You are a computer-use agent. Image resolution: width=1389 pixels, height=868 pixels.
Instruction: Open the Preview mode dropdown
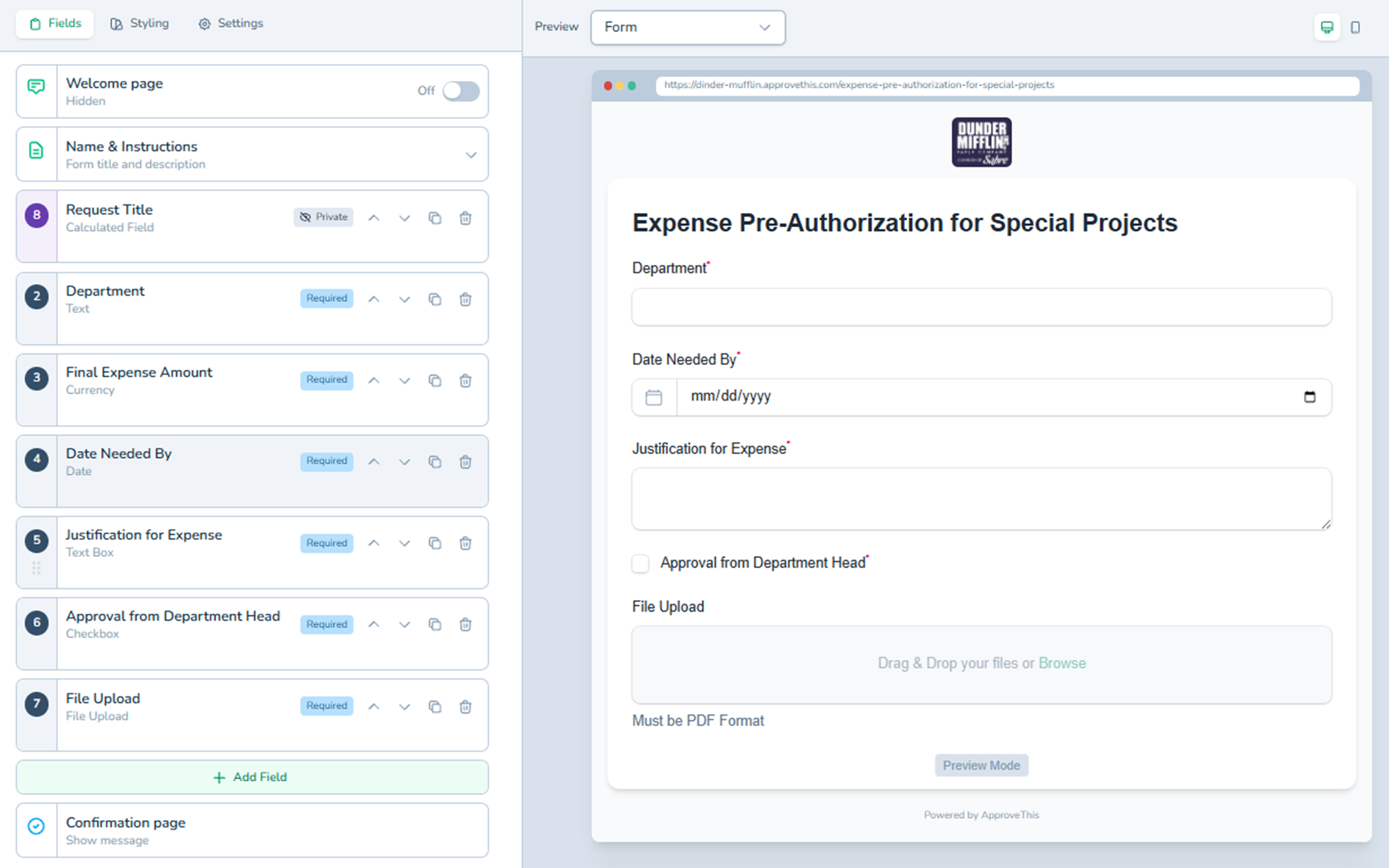688,27
